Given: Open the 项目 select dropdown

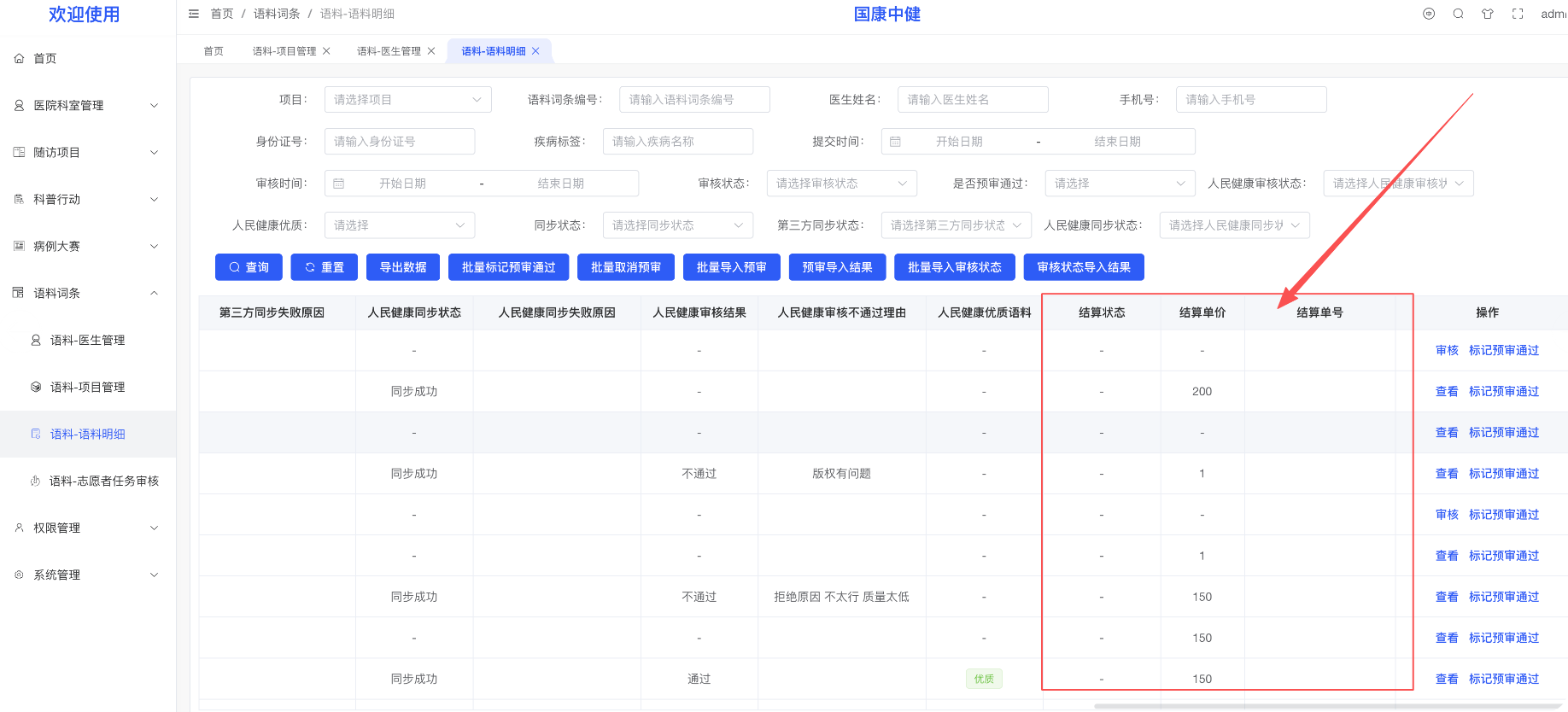Looking at the screenshot, I should (x=408, y=100).
